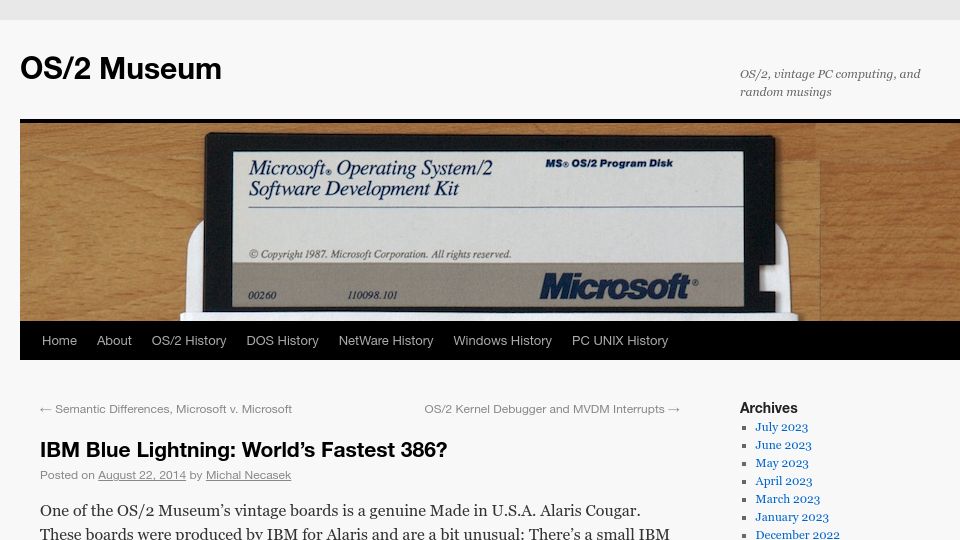960x540 pixels.
Task: Navigate to Windows History menu item
Action: tap(502, 340)
